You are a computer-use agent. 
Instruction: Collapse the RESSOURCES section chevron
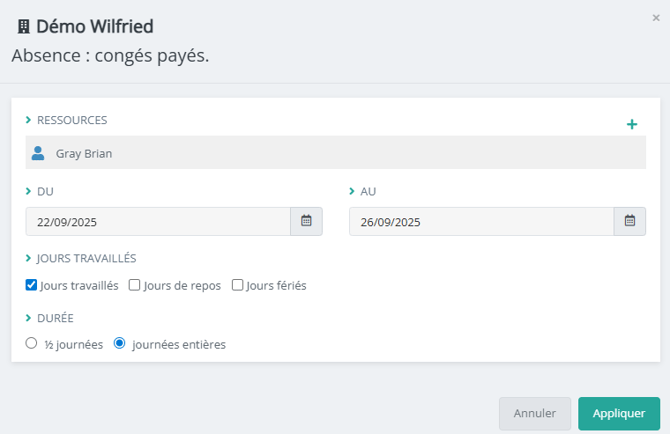point(29,120)
